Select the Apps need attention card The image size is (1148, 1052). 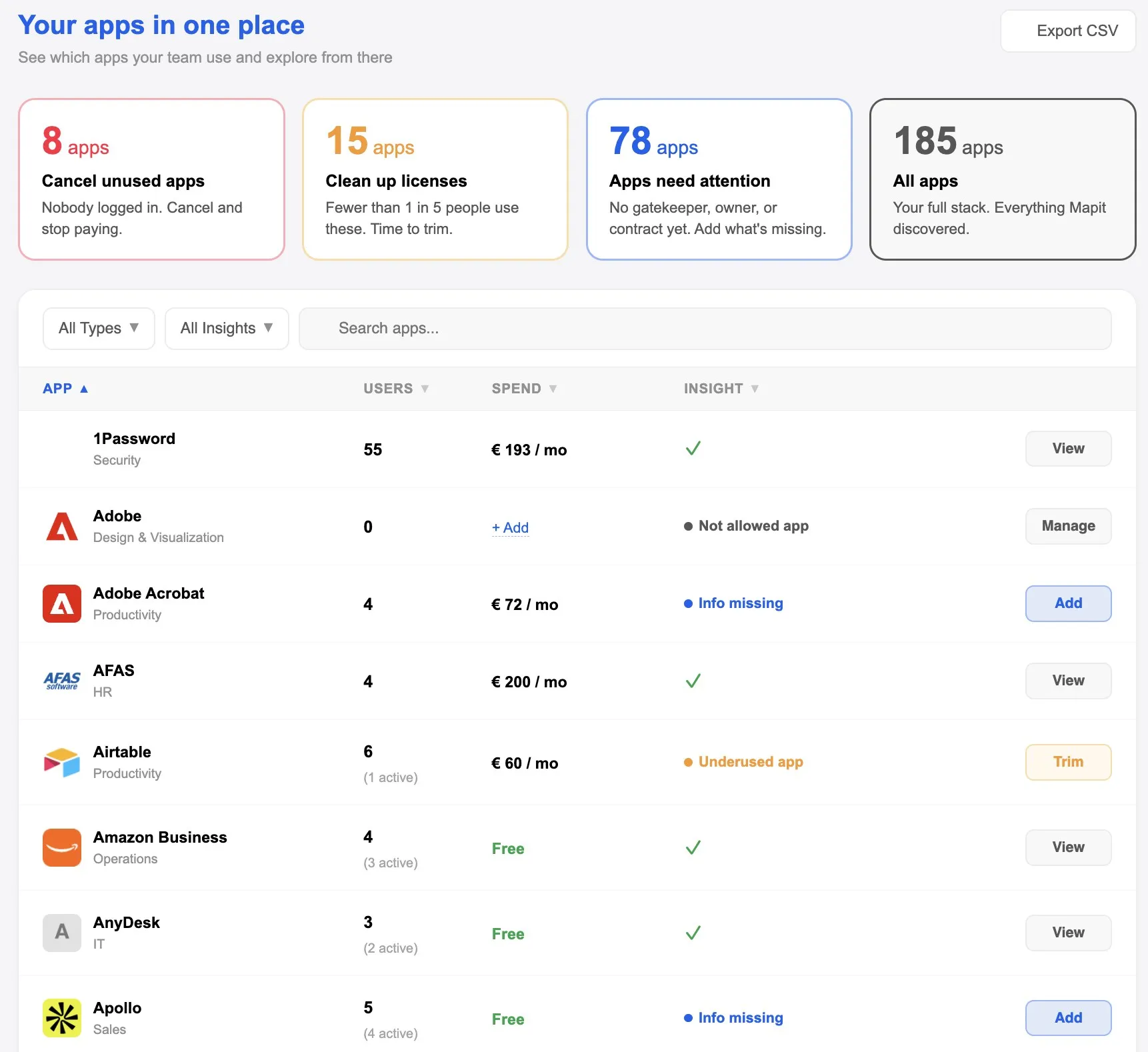[x=719, y=179]
